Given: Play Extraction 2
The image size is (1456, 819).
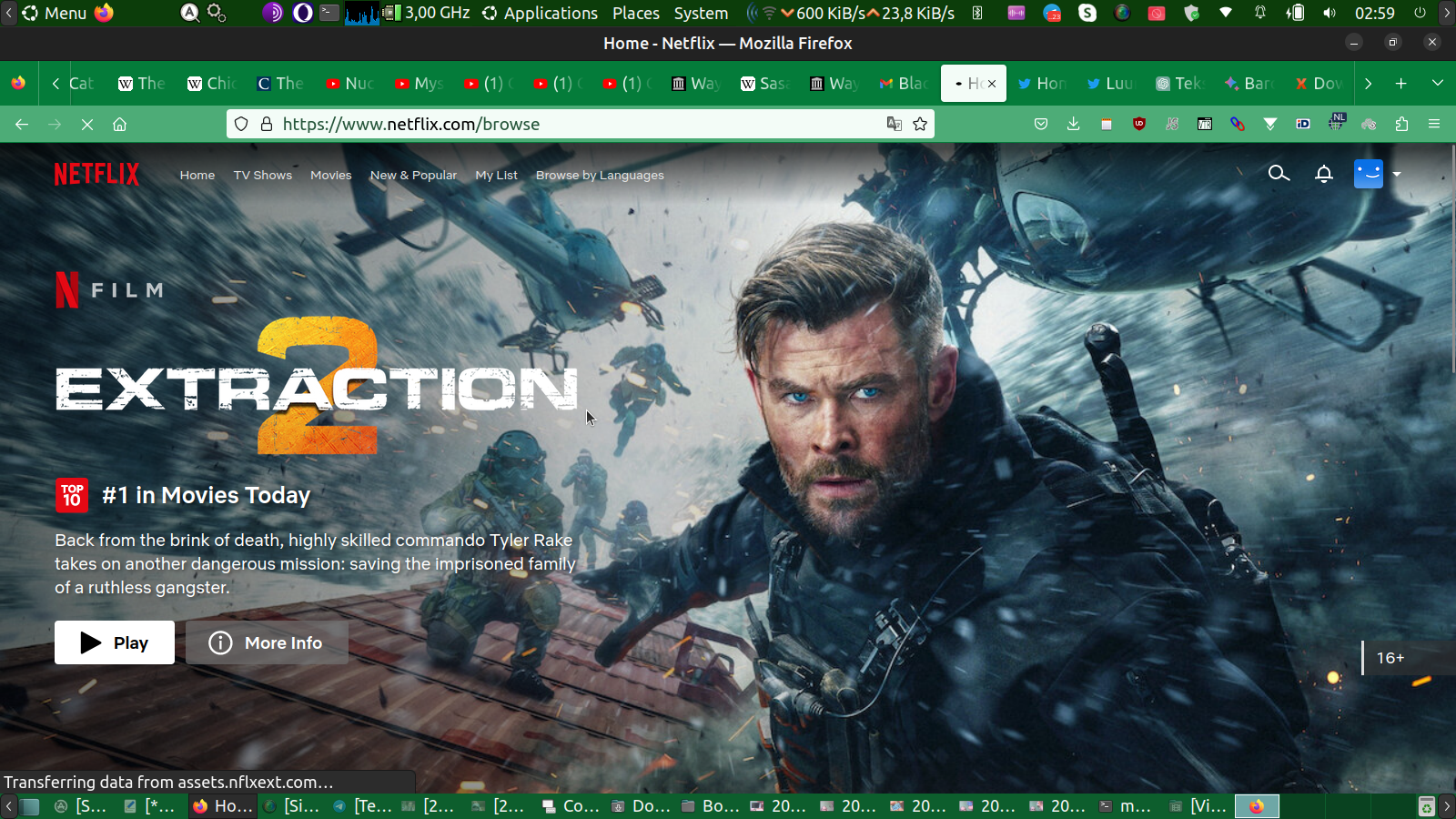Looking at the screenshot, I should click(115, 642).
